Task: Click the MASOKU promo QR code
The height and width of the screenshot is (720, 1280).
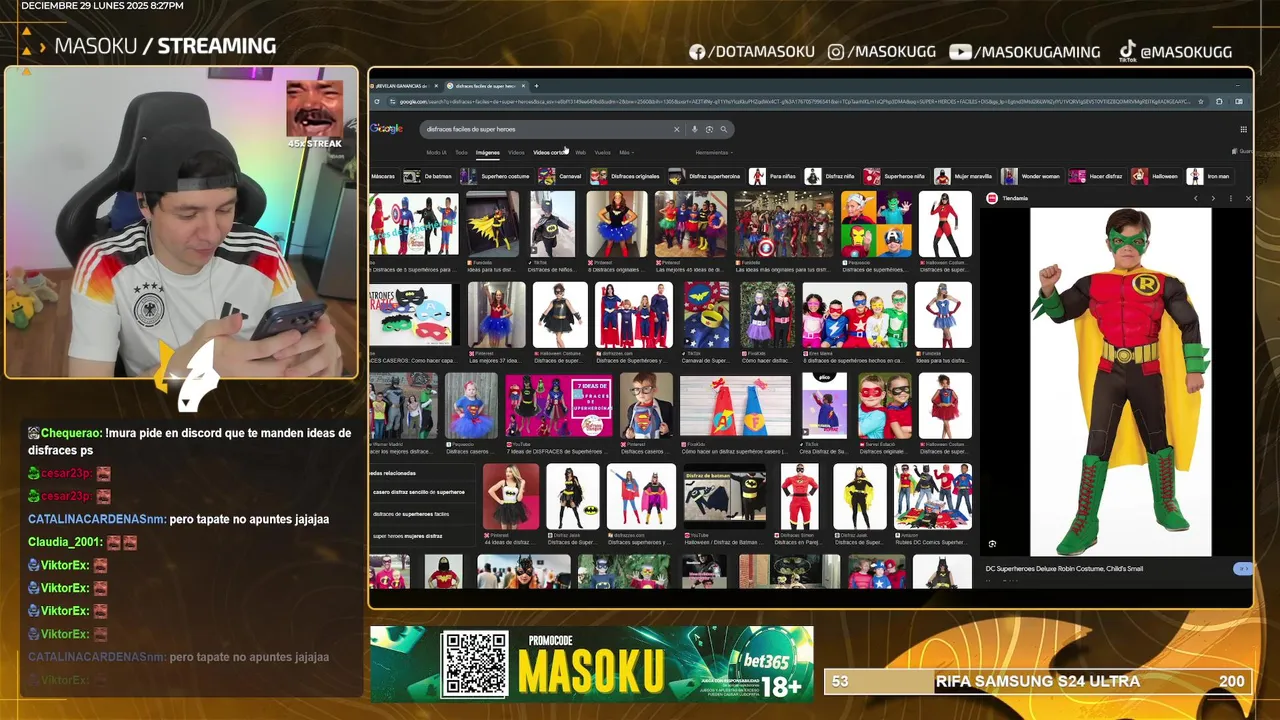Action: click(x=474, y=664)
